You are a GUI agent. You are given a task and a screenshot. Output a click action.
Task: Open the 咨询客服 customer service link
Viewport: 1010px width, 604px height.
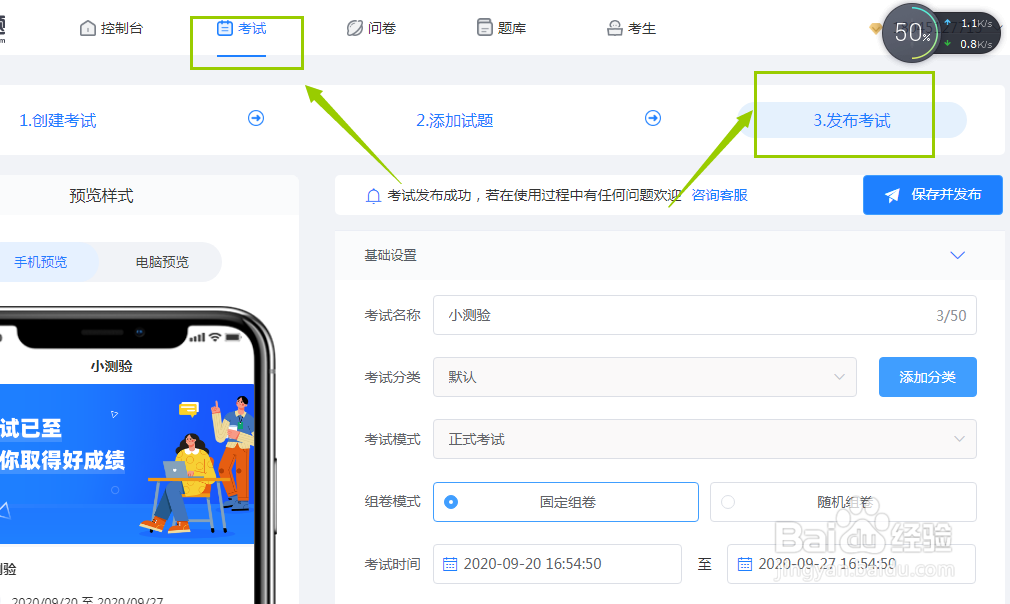[719, 194]
